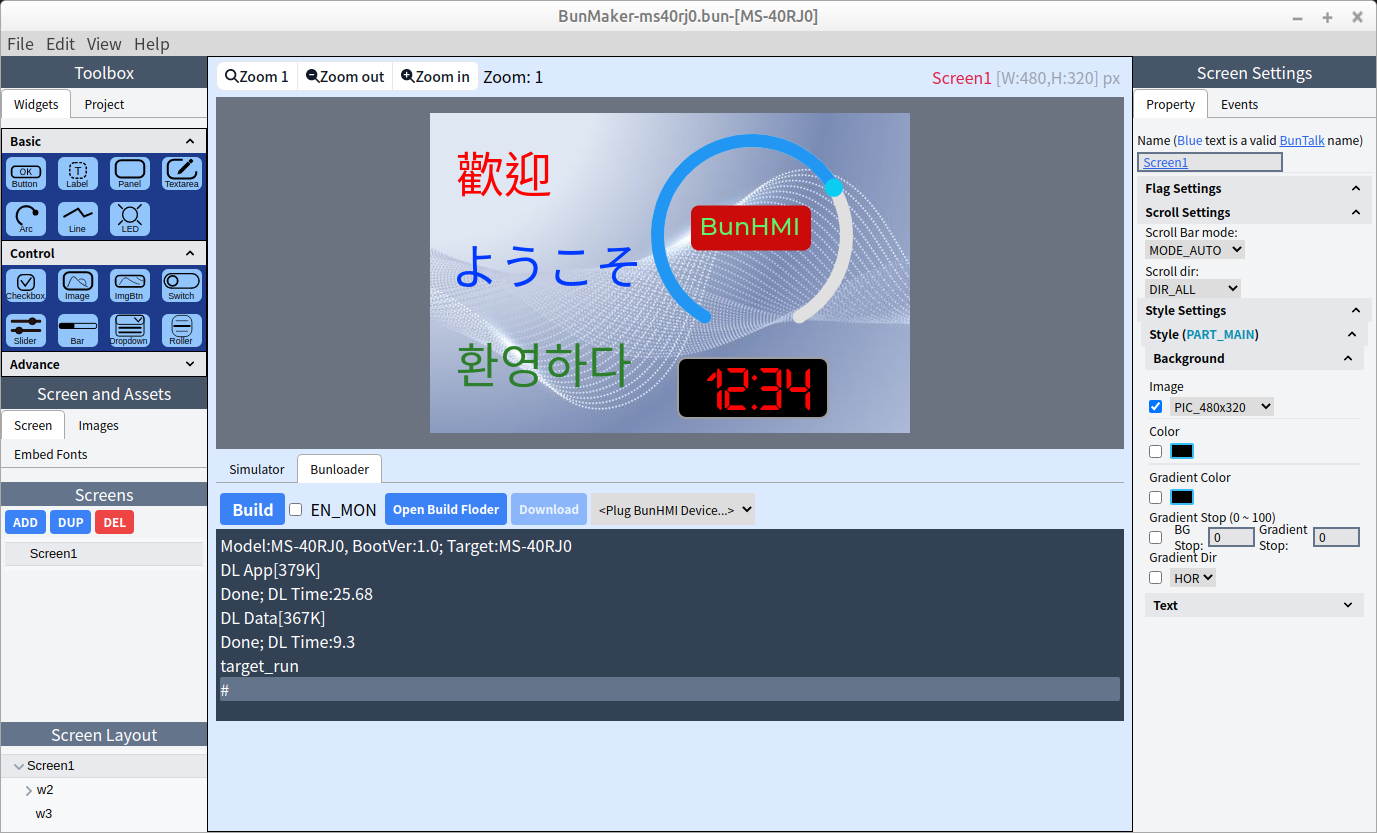Uncheck the background Image checkbox
1377x833 pixels.
pyautogui.click(x=1156, y=407)
